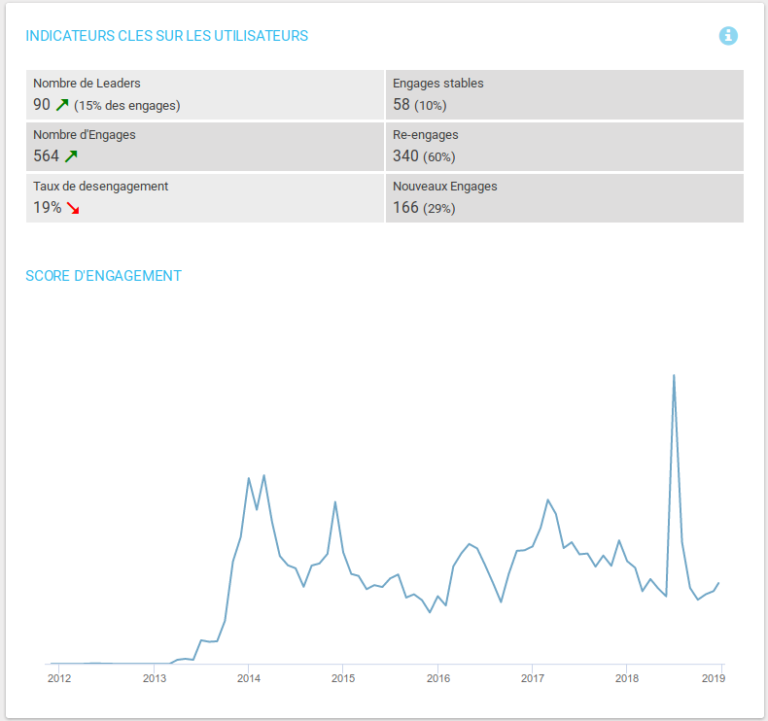Click the Nouveaux Engages label
Screen dimensions: 768x721
444,186
